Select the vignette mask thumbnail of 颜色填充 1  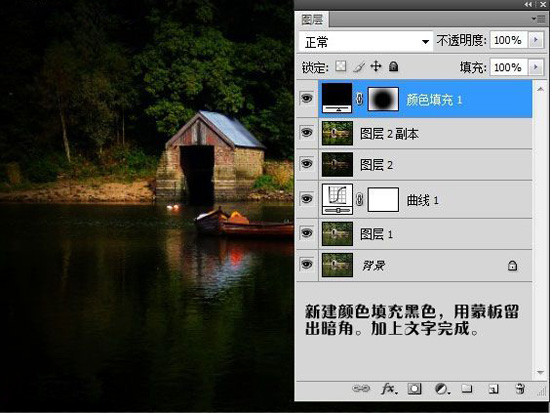tap(383, 99)
